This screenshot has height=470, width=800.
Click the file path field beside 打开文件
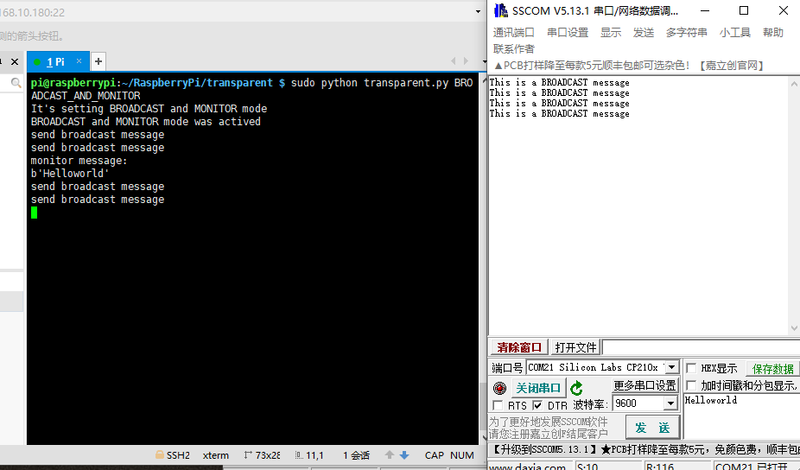tap(701, 348)
